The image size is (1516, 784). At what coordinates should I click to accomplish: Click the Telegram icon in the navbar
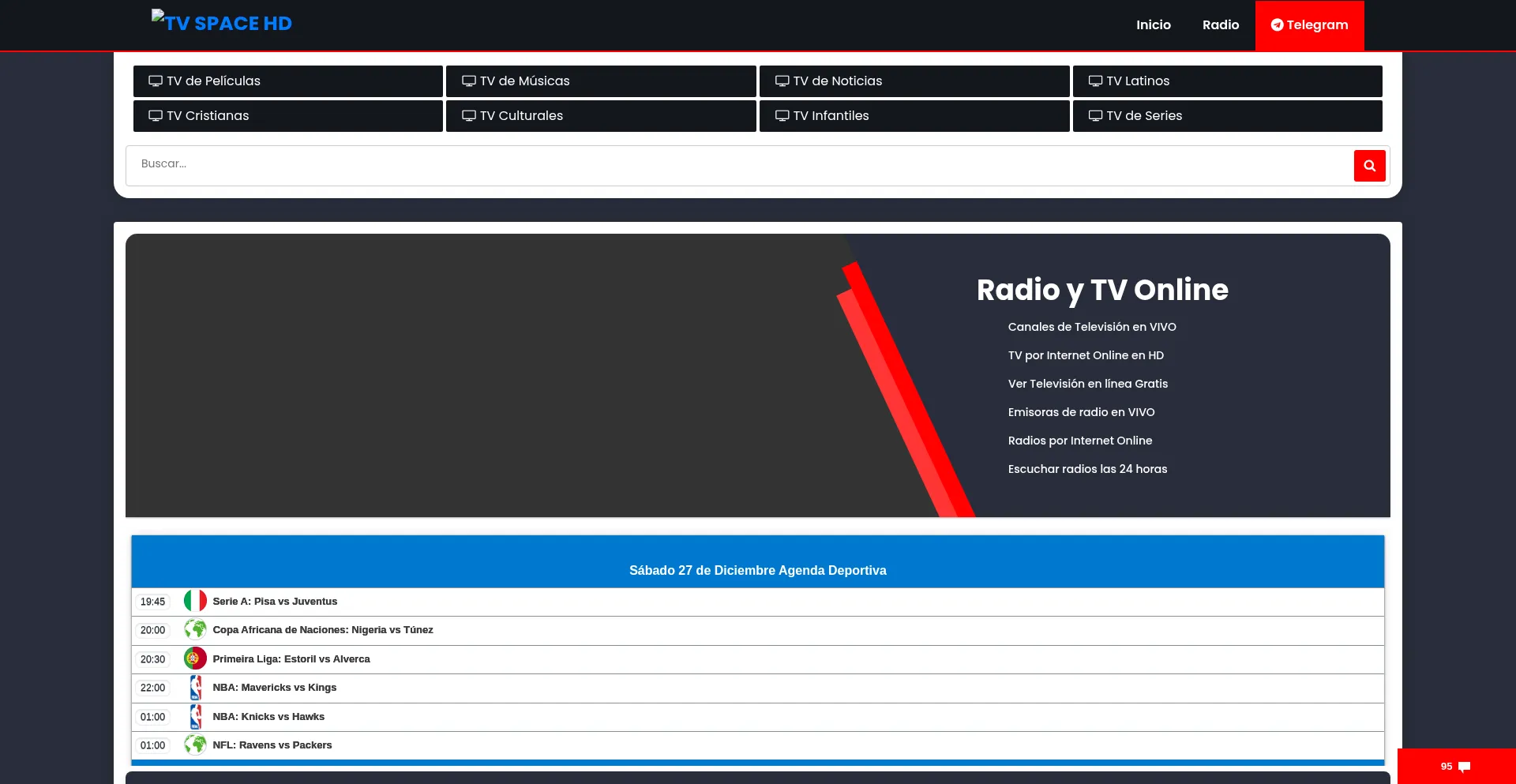[x=1278, y=24]
